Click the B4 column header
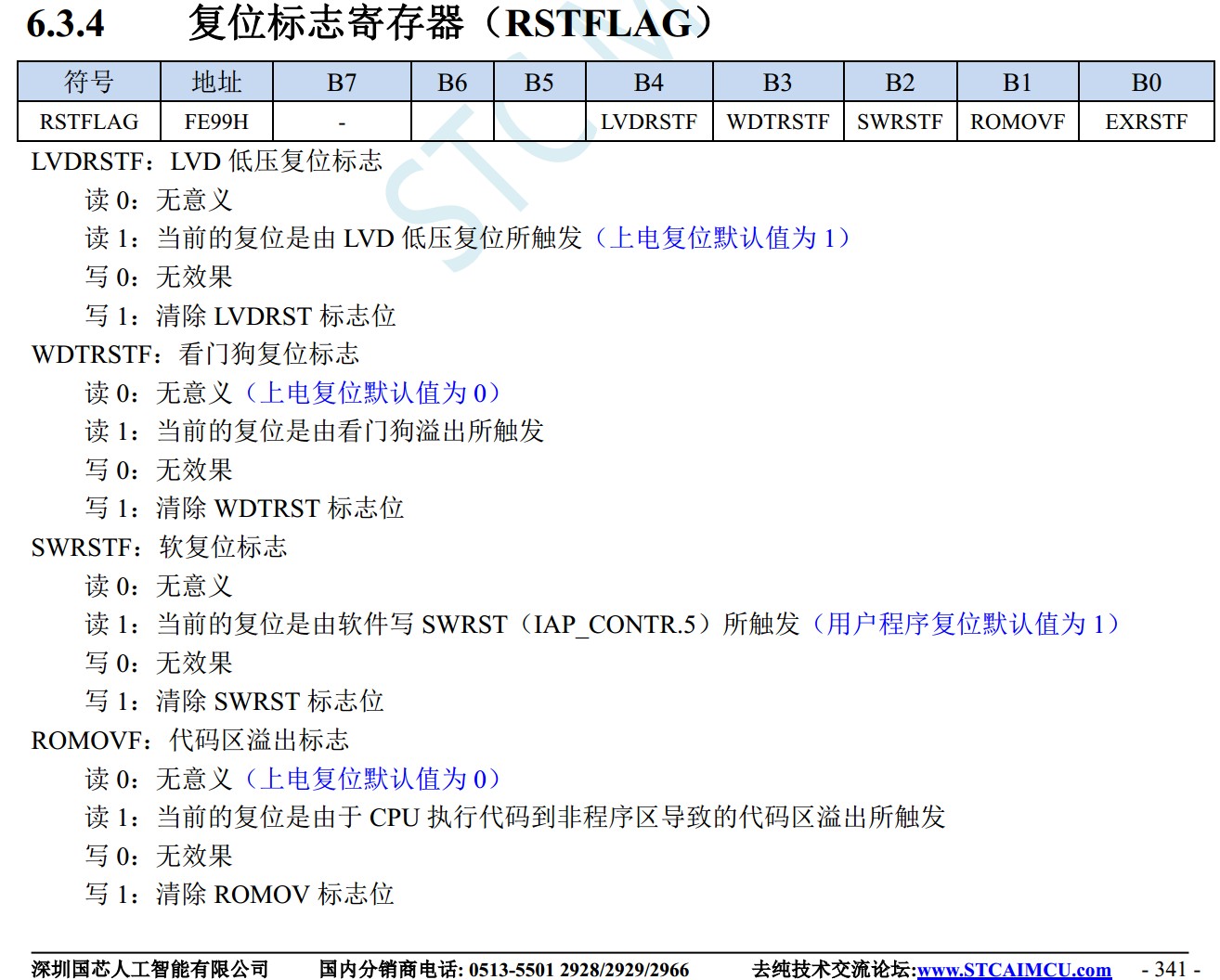Screen dimensions: 1220x980 (649, 83)
